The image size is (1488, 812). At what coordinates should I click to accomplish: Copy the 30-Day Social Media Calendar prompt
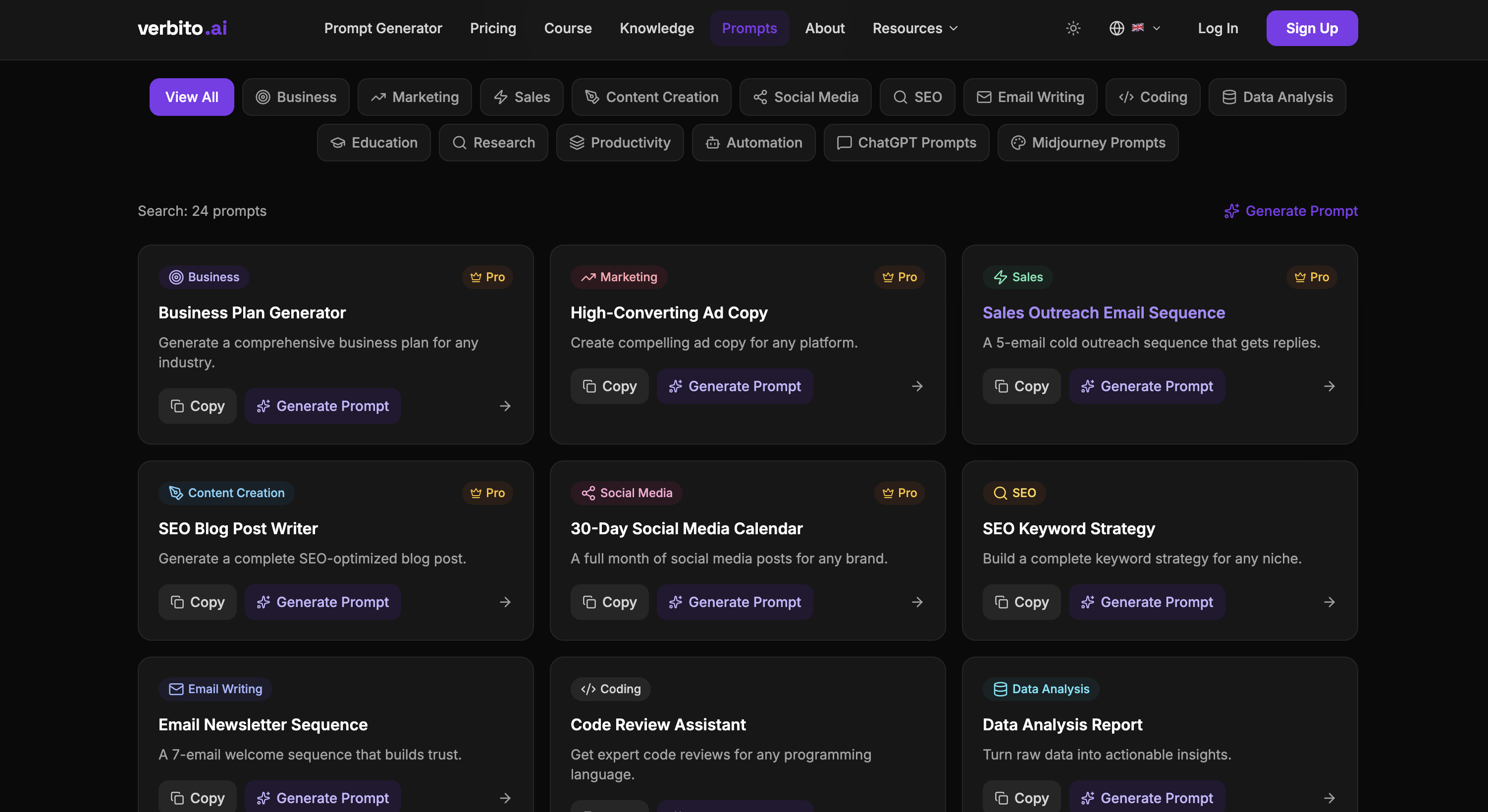pos(609,603)
